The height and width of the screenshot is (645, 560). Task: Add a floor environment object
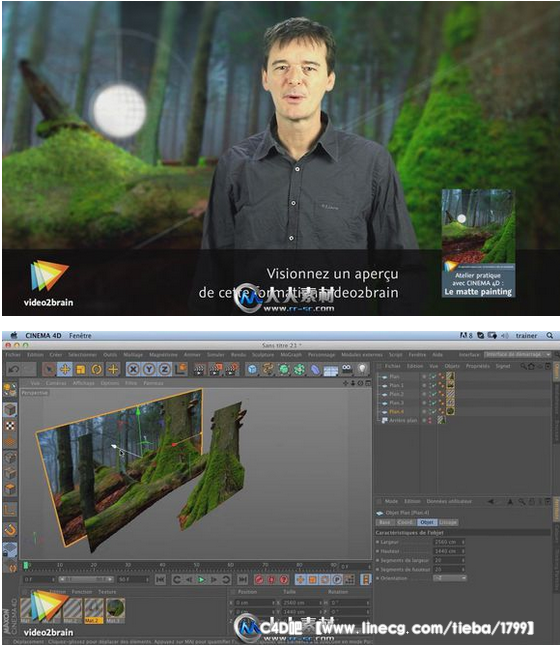(331, 370)
